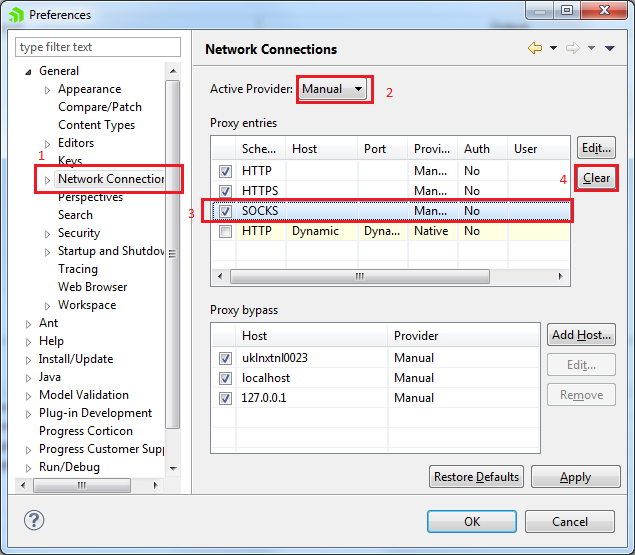635x555 pixels.
Task: Expand the Workspace tree node
Action: pyautogui.click(x=47, y=306)
